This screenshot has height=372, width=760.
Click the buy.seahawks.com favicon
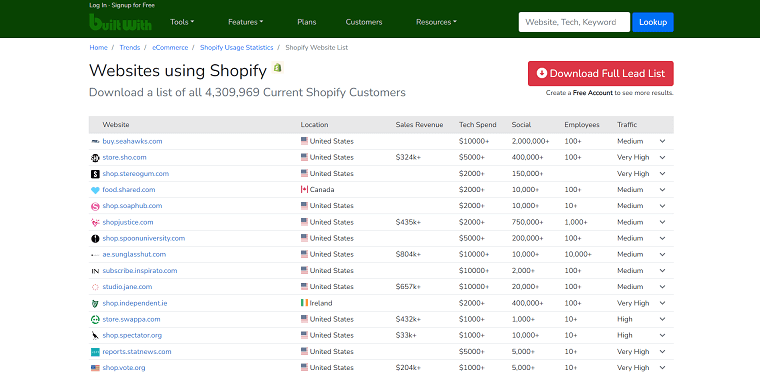(x=95, y=142)
